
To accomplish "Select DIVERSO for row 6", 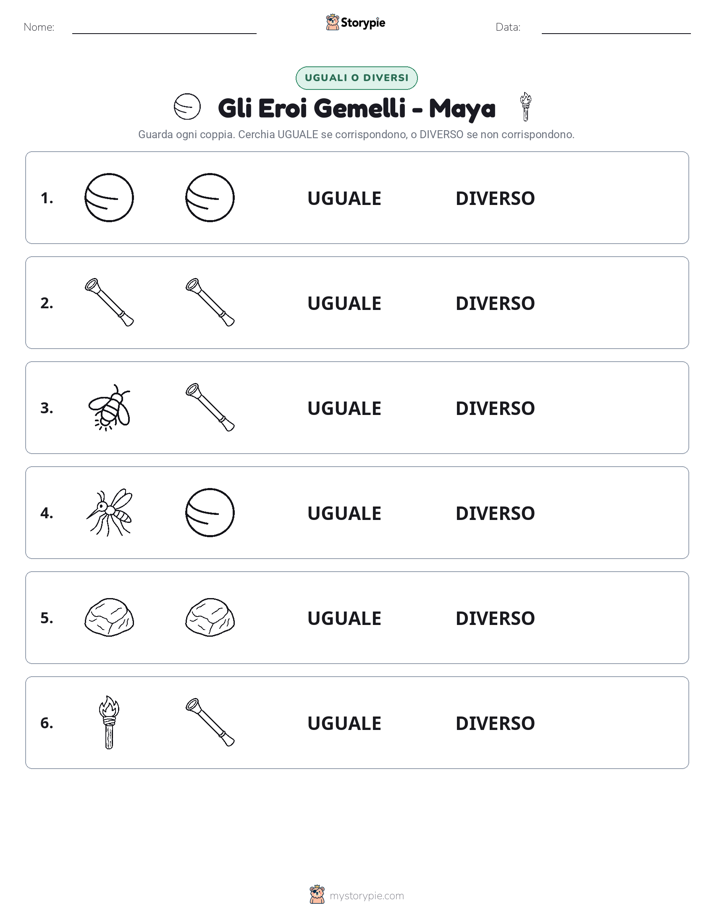I will [x=495, y=723].
